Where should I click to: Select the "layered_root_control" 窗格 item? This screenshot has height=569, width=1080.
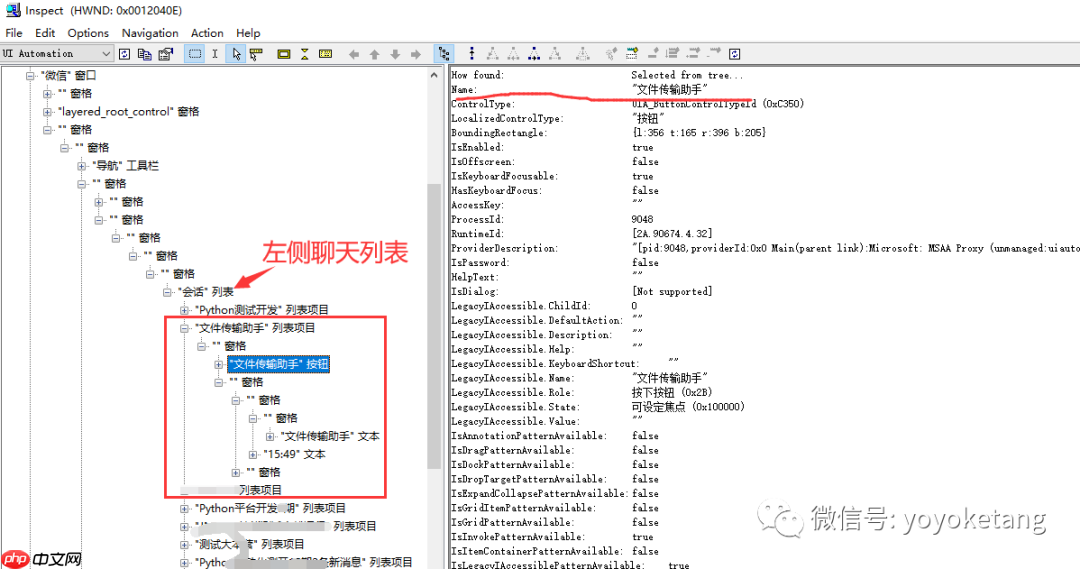128,112
